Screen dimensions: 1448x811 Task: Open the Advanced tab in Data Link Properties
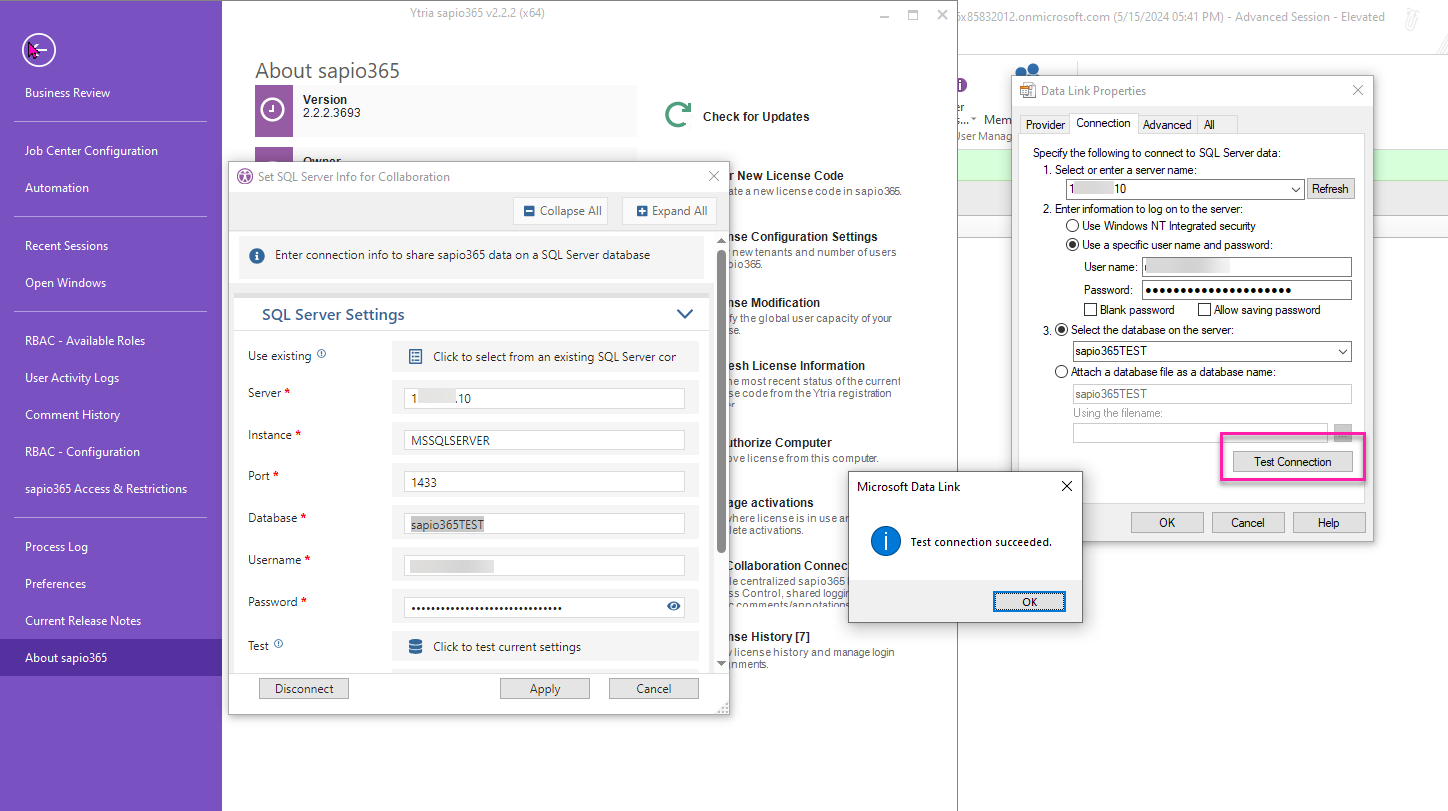pos(1166,124)
